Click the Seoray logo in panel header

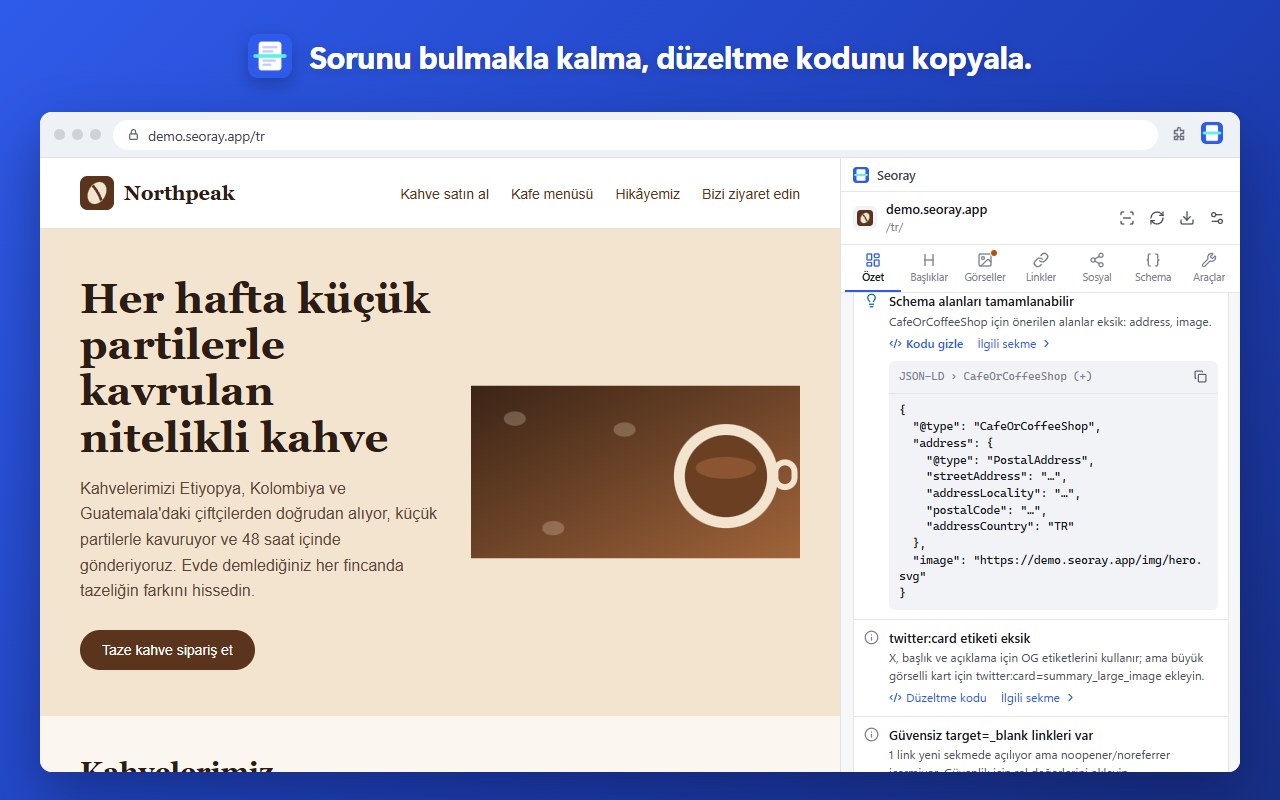(861, 175)
